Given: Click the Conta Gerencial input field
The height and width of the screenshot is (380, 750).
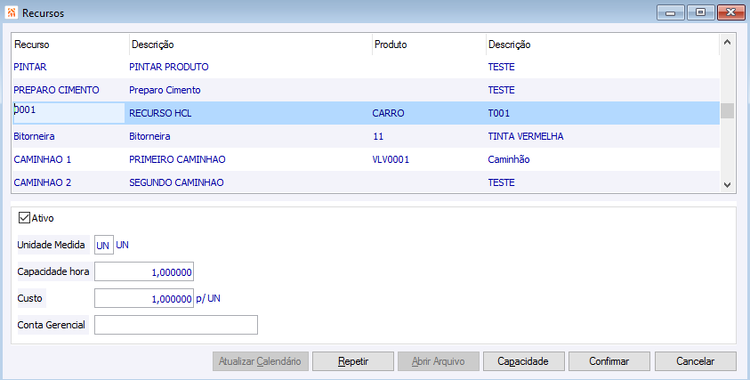Looking at the screenshot, I should (x=176, y=325).
